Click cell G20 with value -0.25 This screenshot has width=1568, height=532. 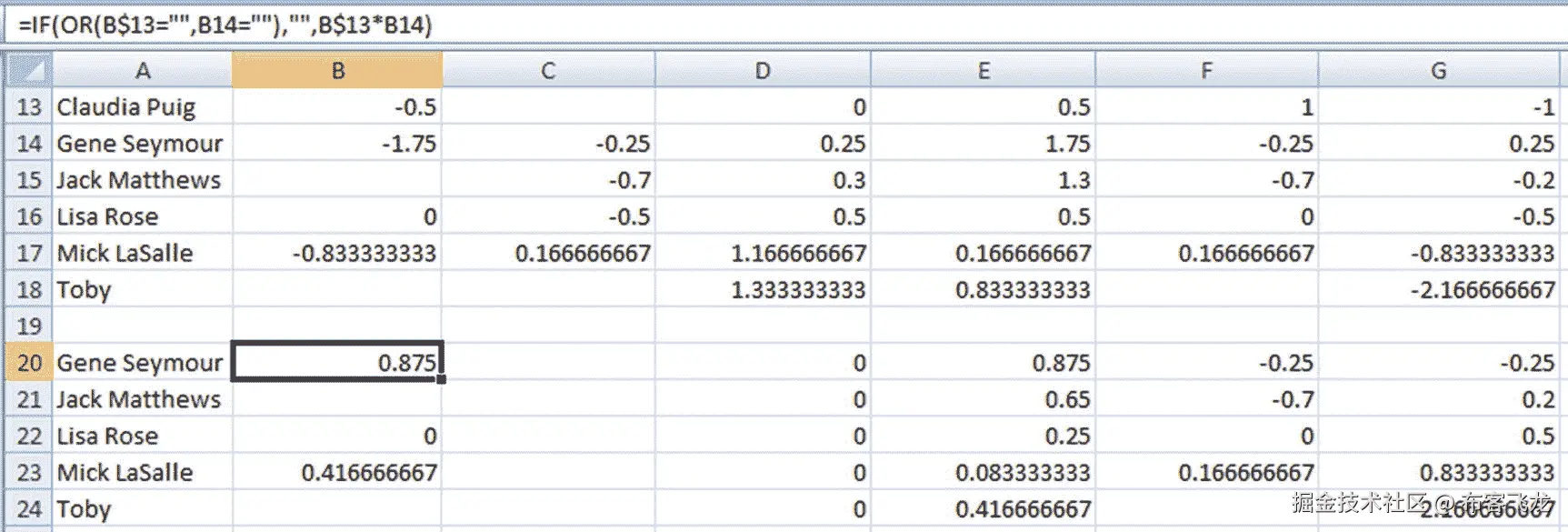tap(1439, 363)
